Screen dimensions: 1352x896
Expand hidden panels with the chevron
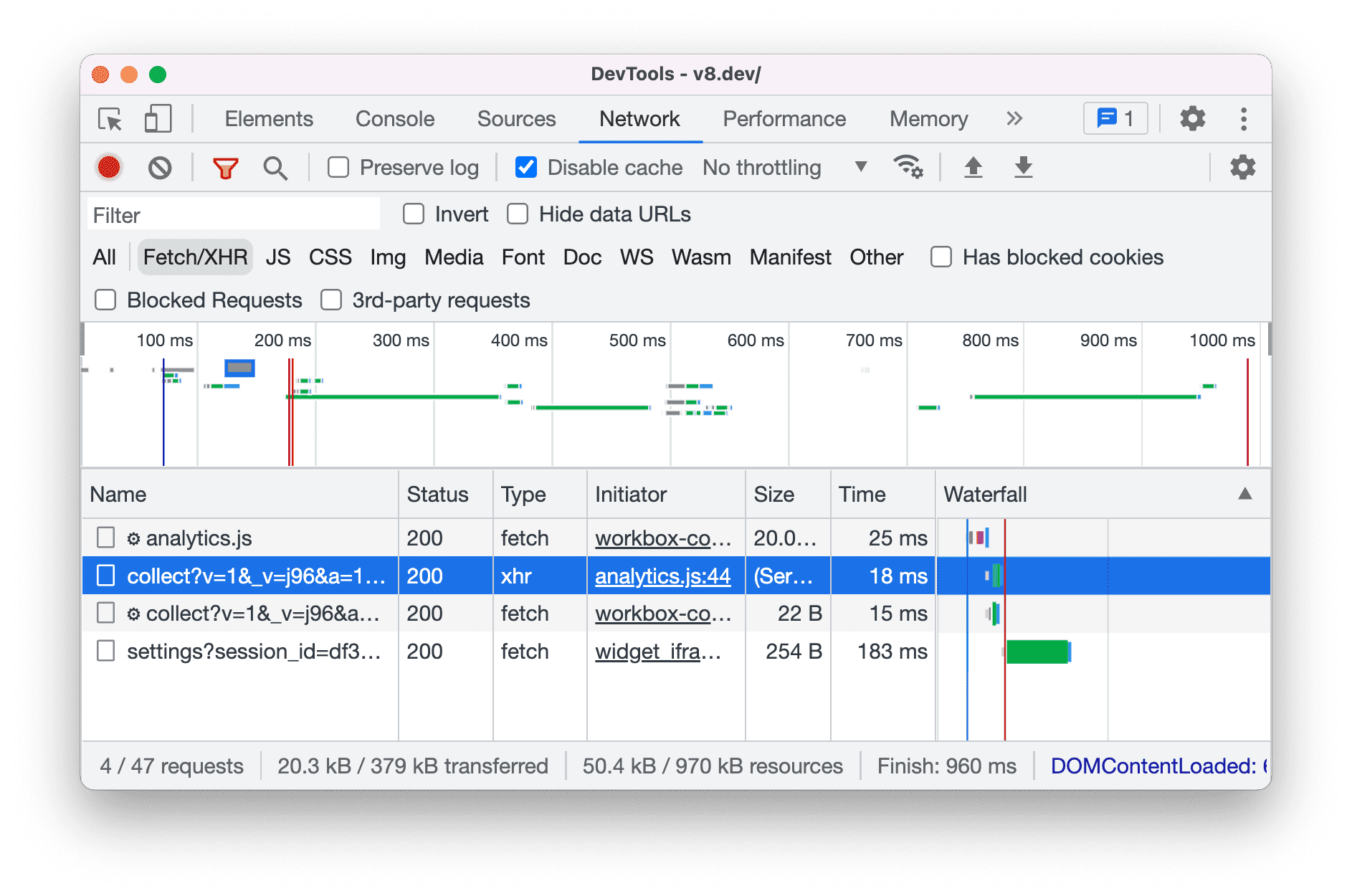(1014, 119)
